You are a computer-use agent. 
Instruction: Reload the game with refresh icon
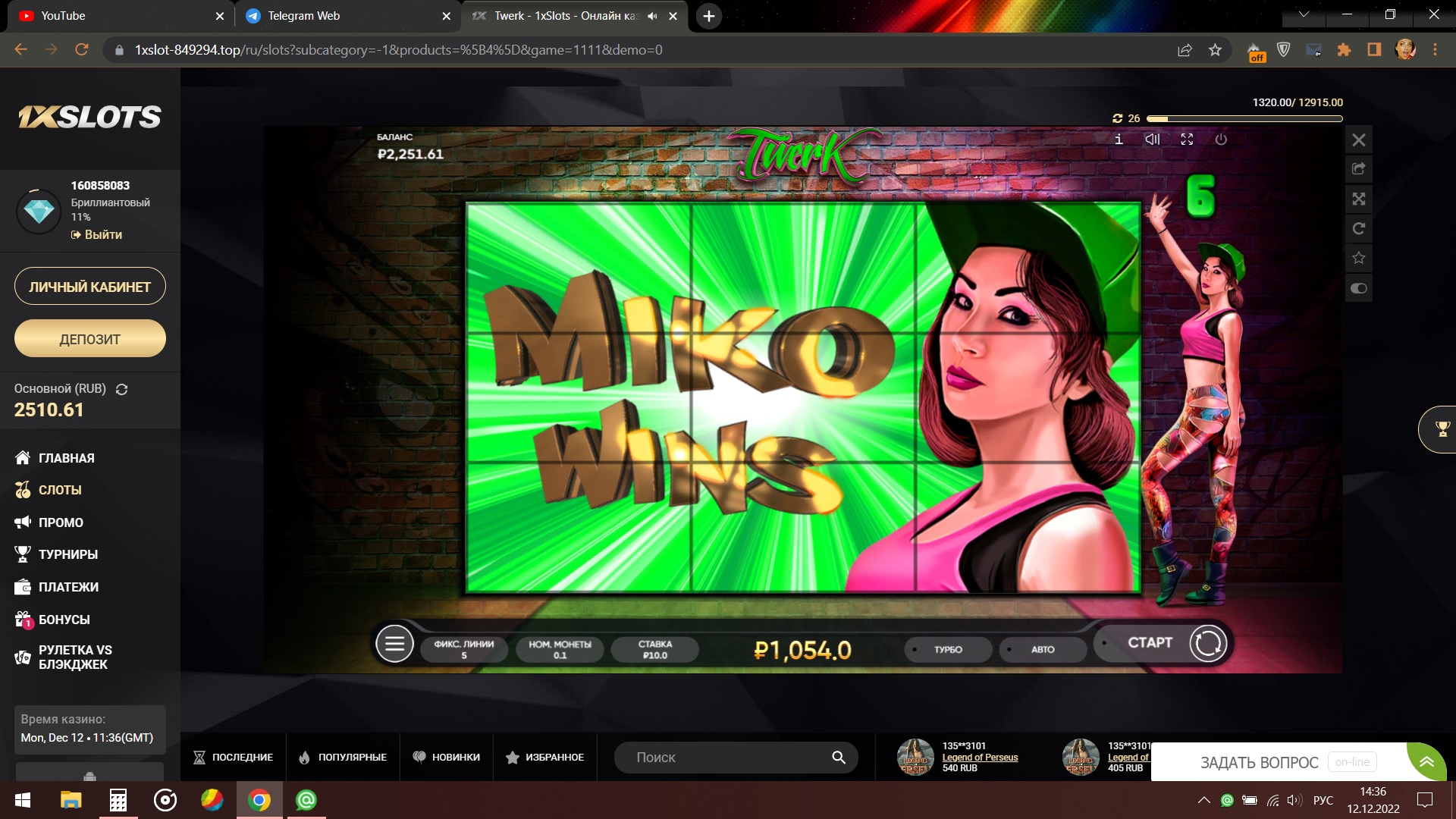point(1358,229)
